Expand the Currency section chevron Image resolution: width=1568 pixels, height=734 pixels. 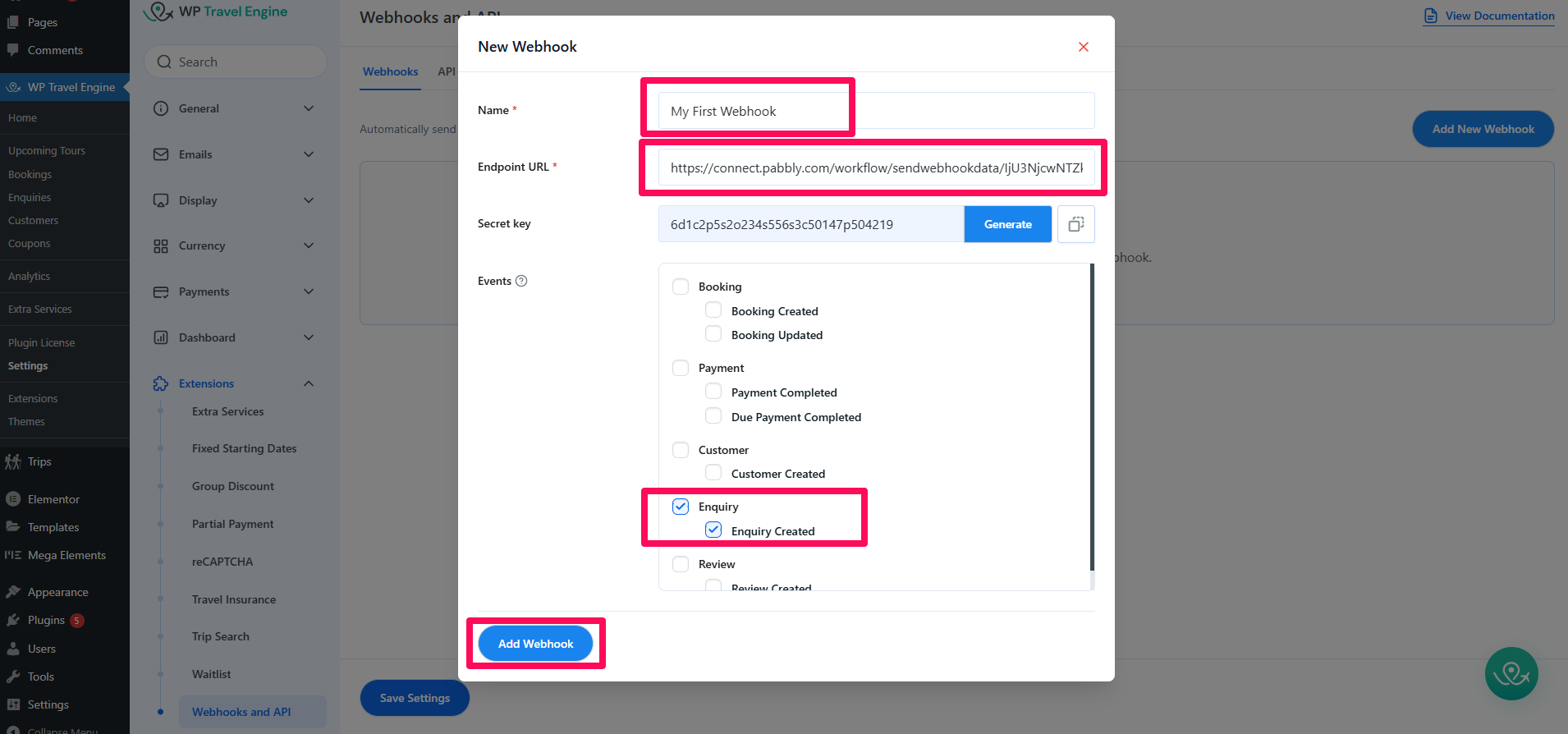(x=309, y=245)
